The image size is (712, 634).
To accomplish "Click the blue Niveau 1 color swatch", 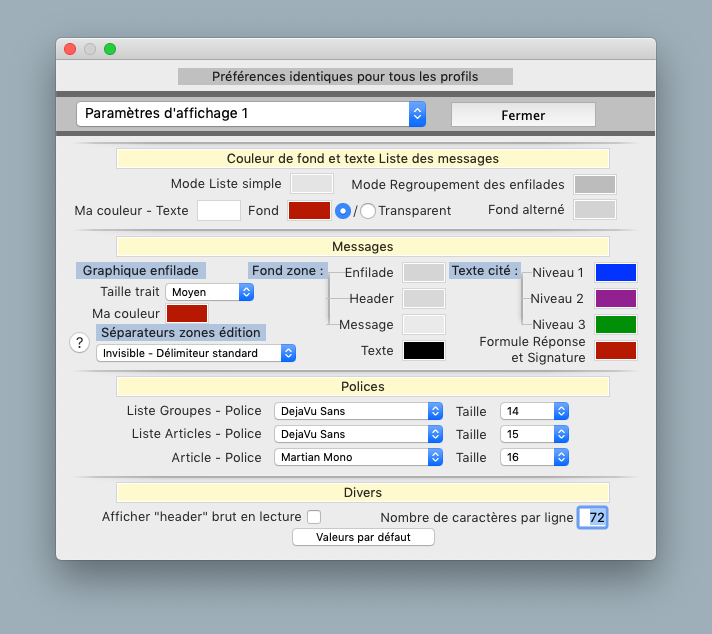I will (x=616, y=273).
